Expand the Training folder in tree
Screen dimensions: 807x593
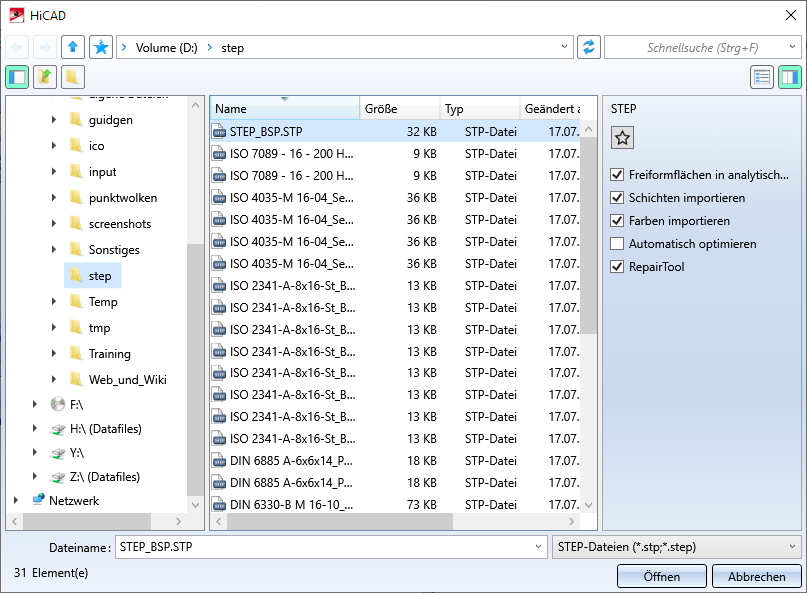tap(54, 354)
